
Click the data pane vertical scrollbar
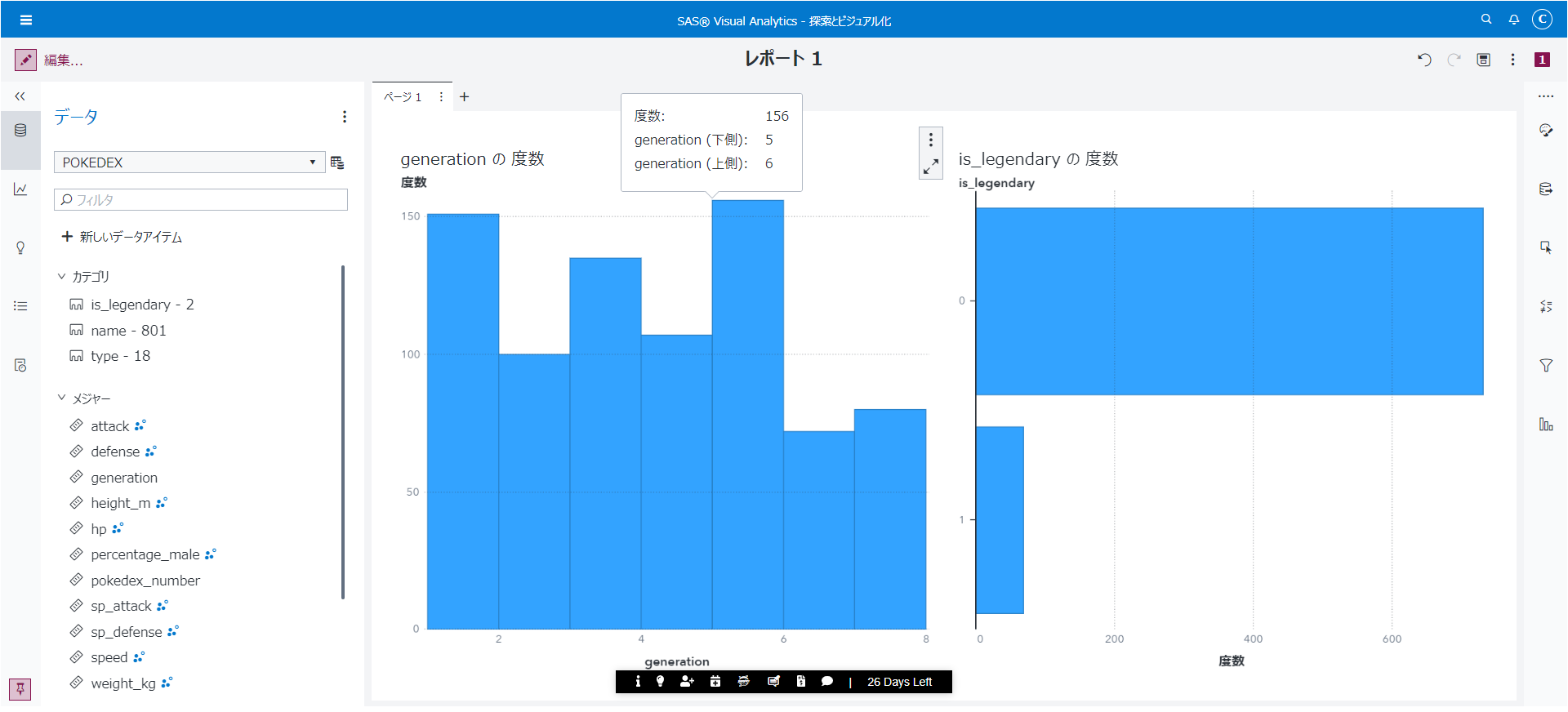coord(343,432)
